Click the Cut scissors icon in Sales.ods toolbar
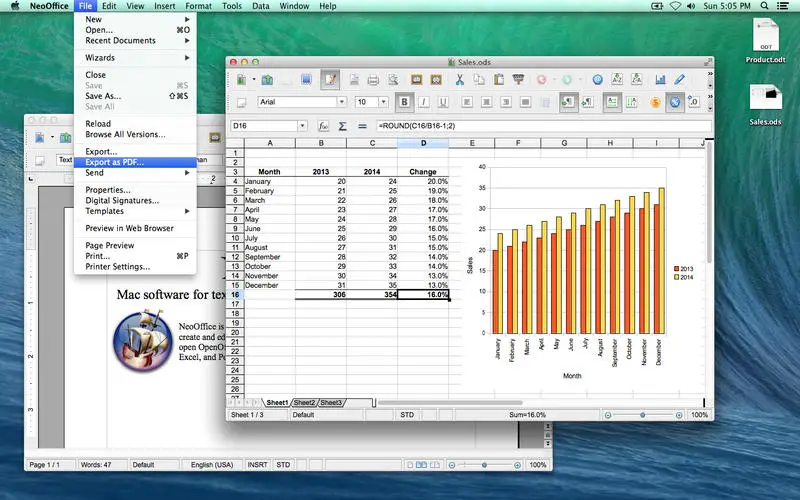This screenshot has width=800, height=500. (459, 80)
